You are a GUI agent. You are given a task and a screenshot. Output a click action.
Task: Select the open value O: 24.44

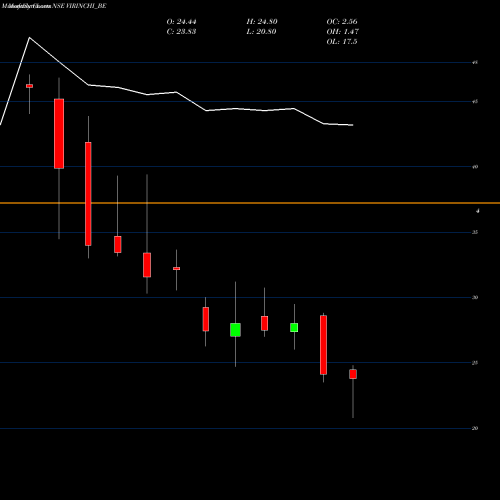tap(181, 22)
